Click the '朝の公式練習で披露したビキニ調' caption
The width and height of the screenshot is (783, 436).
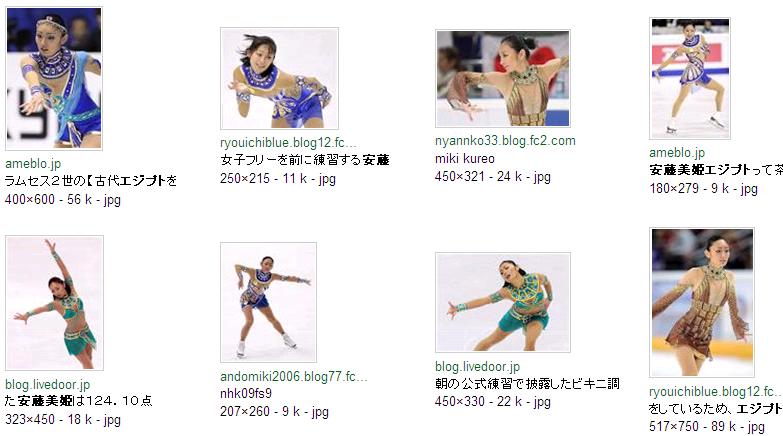click(x=527, y=384)
